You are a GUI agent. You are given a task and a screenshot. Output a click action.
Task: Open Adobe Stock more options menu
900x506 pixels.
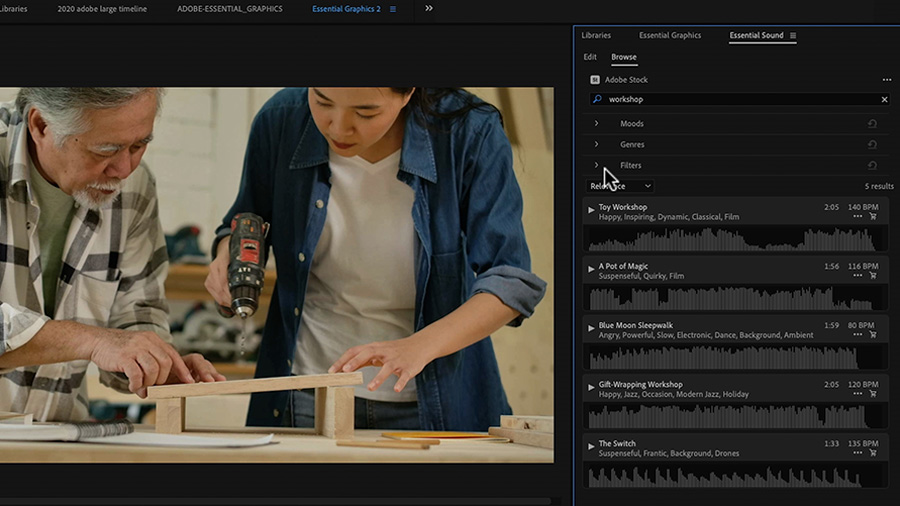pos(886,80)
